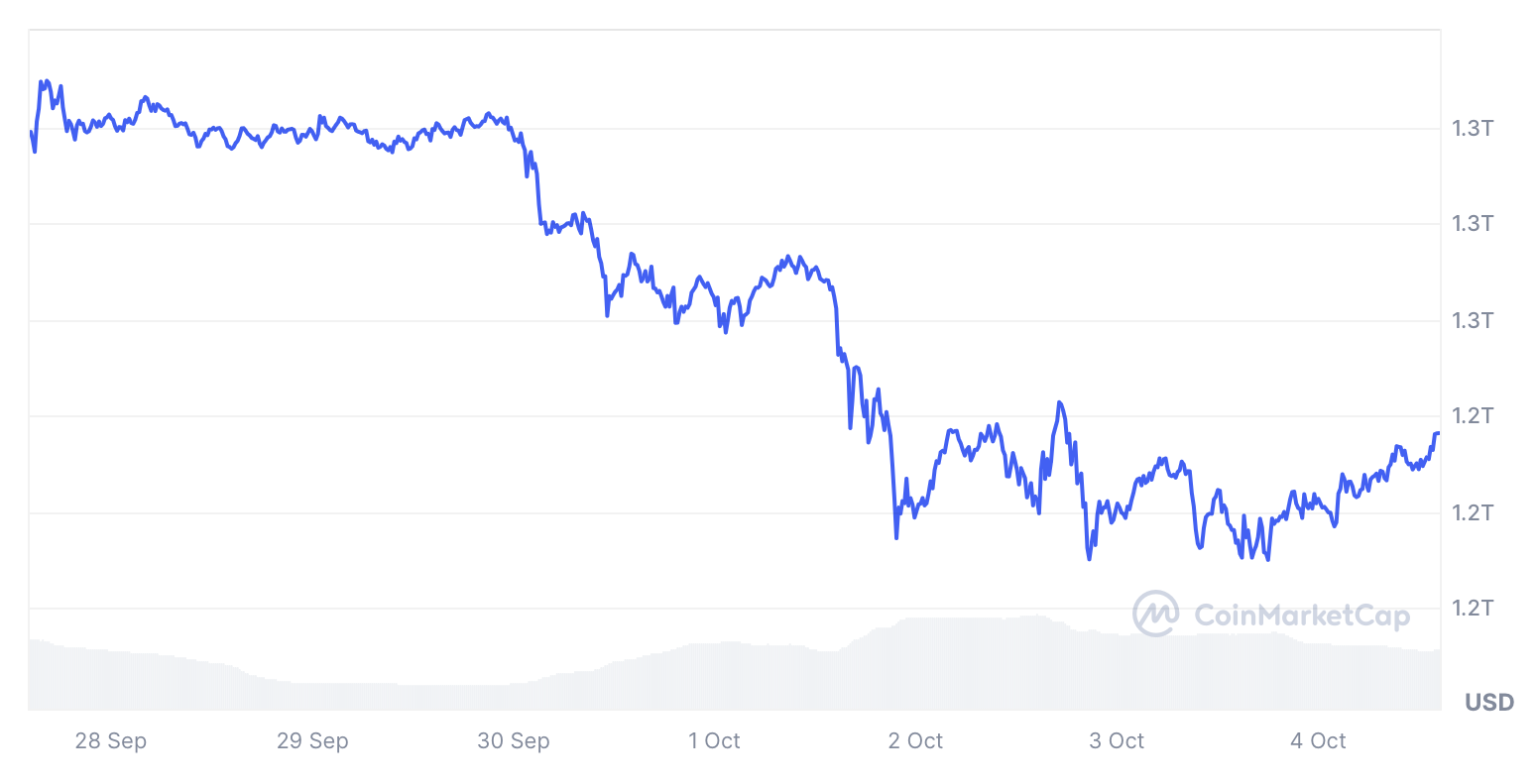Screen dimensions: 1538x784
Task: Click the CoinMarketCap watermark text
Action: click(1302, 616)
